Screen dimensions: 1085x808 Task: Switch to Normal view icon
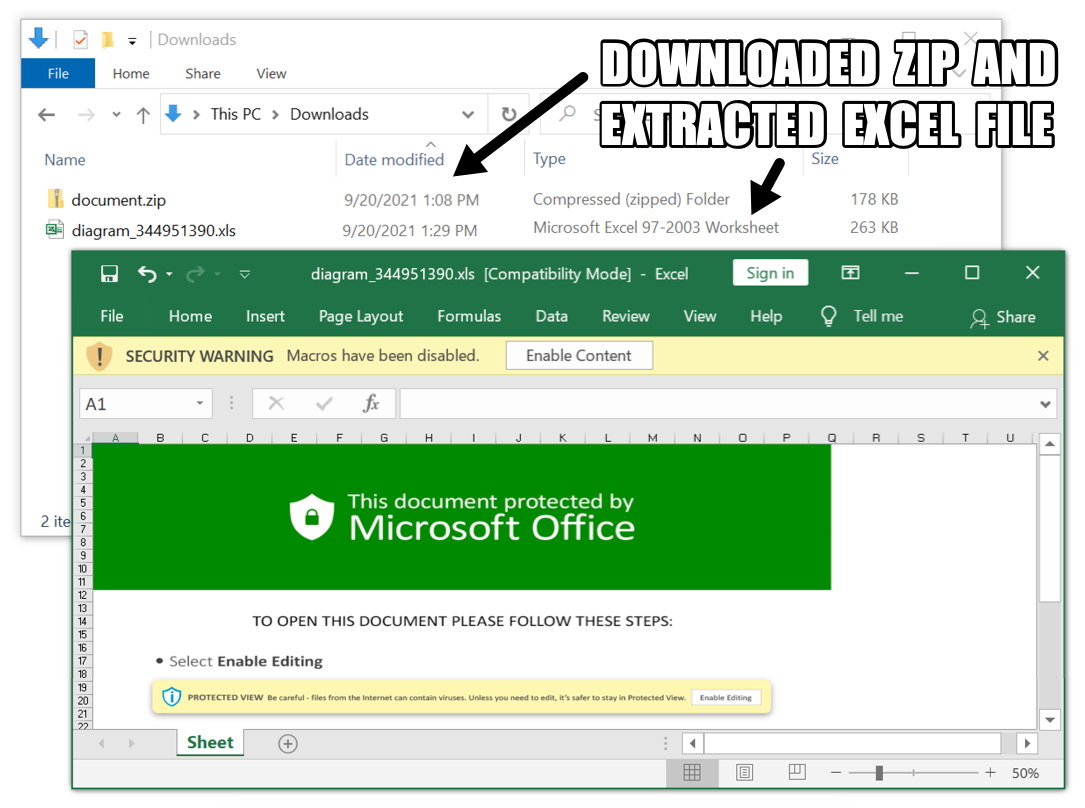[692, 773]
